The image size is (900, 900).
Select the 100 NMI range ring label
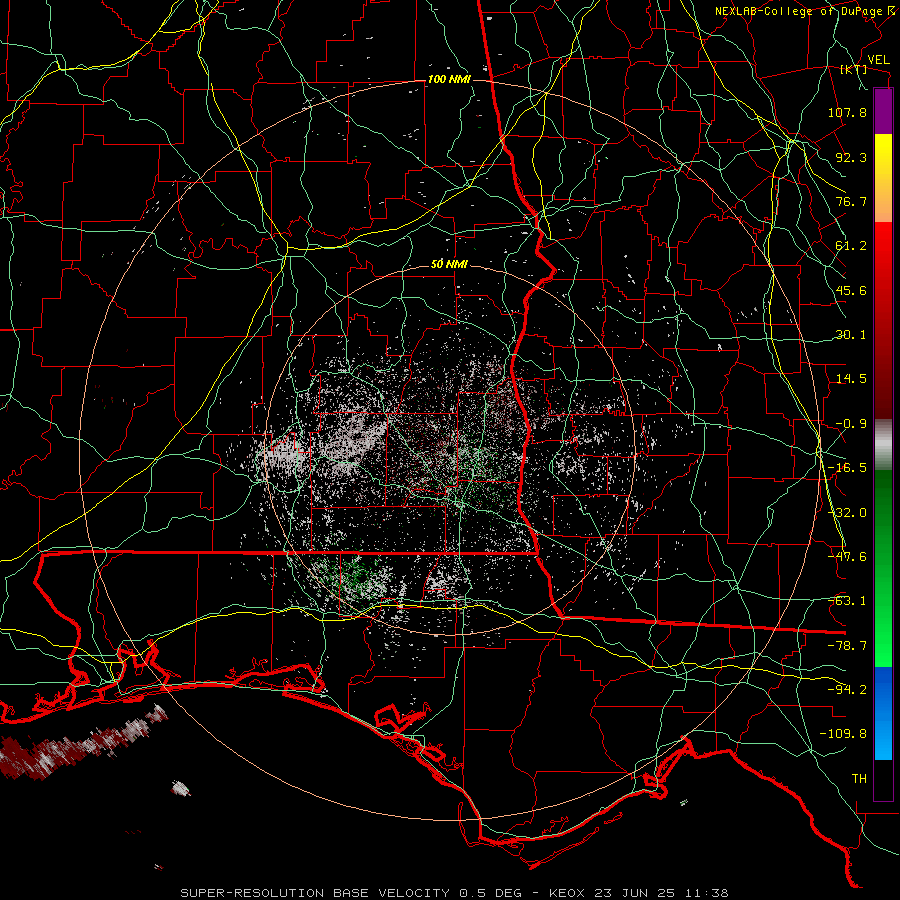pos(449,79)
